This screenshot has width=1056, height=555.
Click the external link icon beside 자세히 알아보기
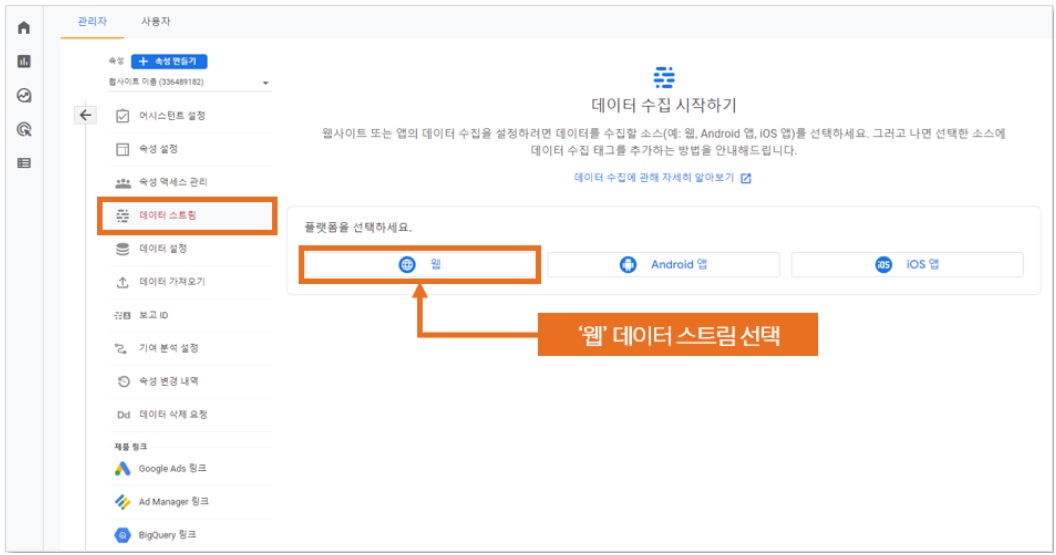point(746,178)
